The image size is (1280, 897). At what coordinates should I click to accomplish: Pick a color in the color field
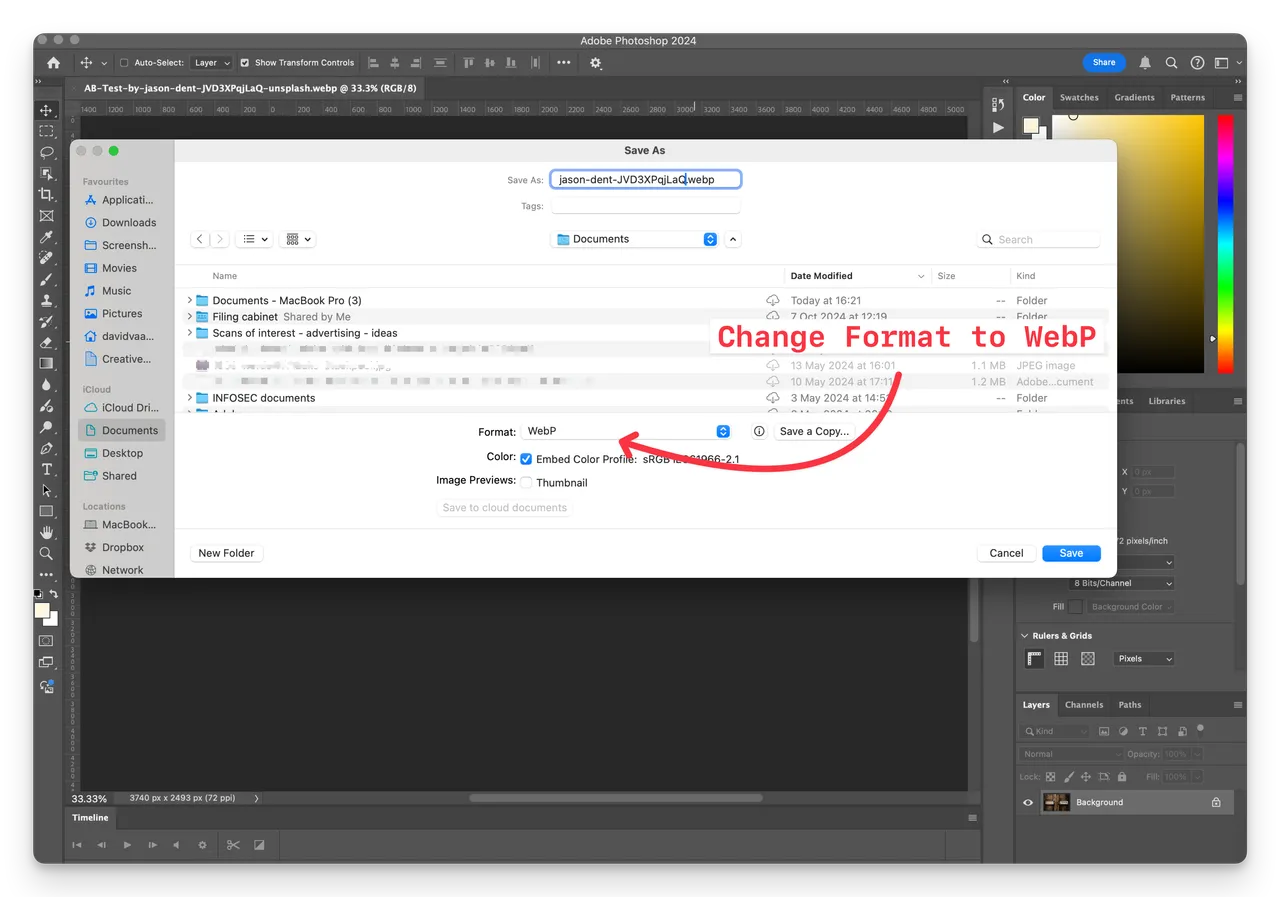[1126, 243]
